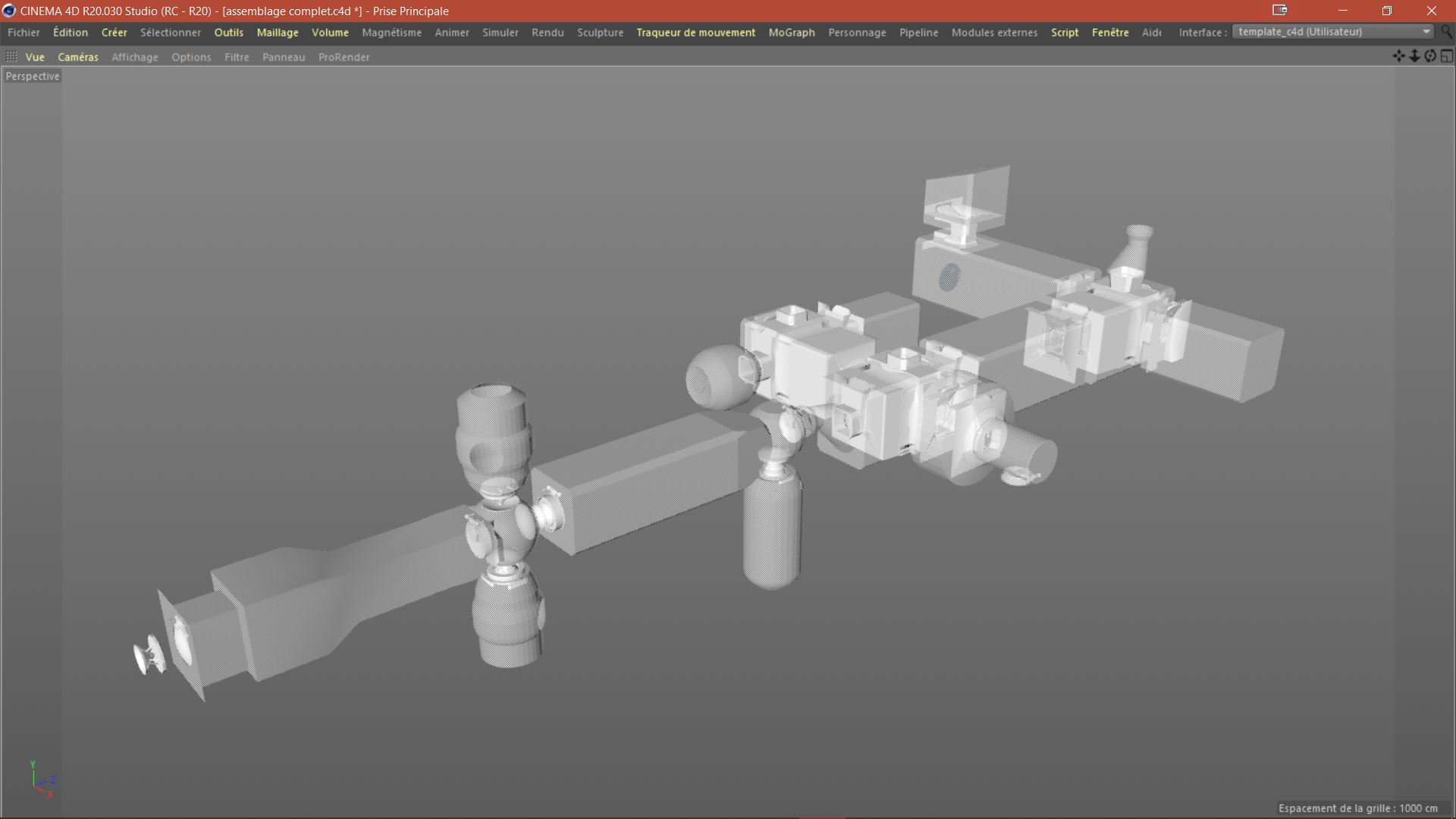
Task: Click the Cinema 4D logo in the title bar
Action: [9, 11]
